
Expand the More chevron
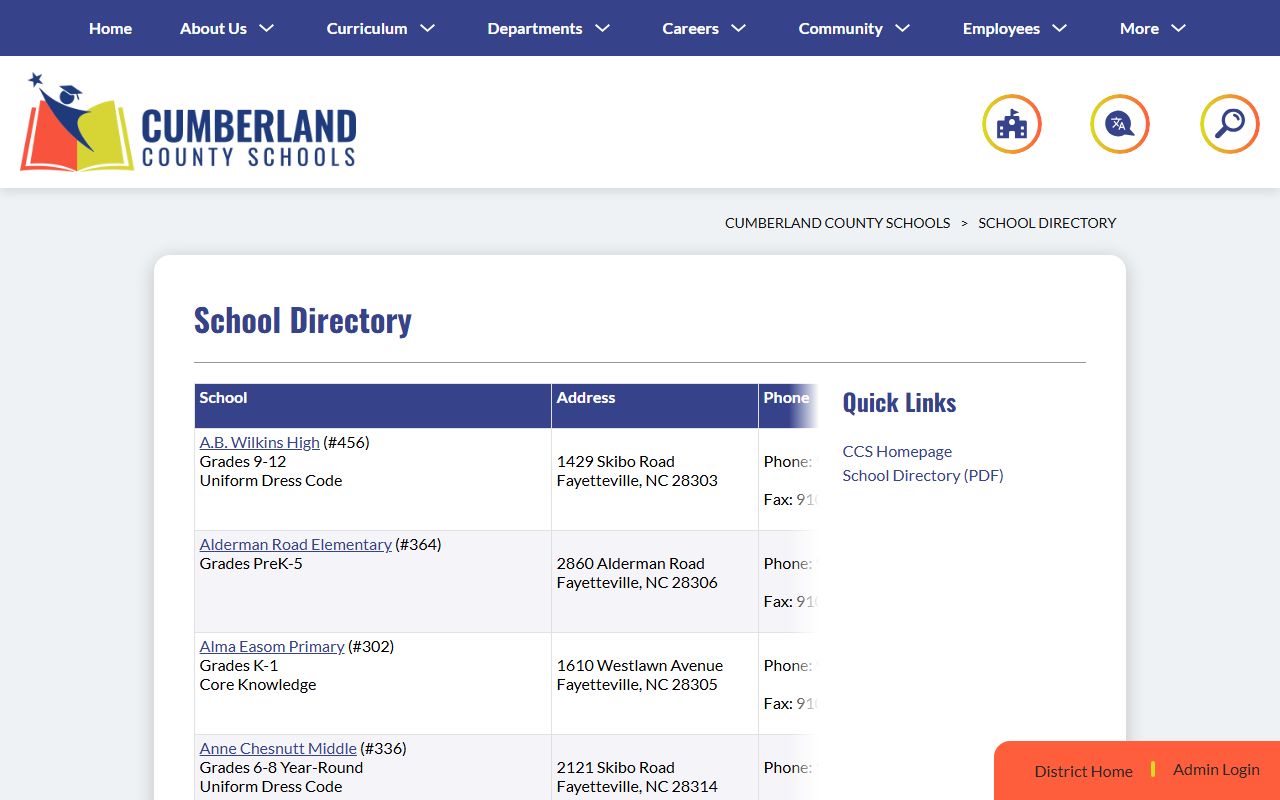(x=1179, y=28)
